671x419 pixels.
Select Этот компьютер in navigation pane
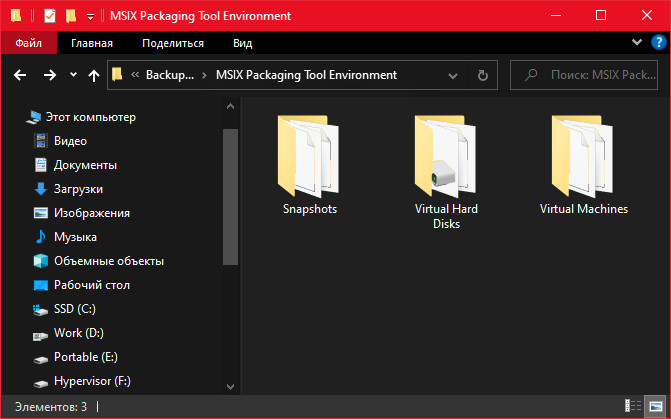tap(91, 117)
